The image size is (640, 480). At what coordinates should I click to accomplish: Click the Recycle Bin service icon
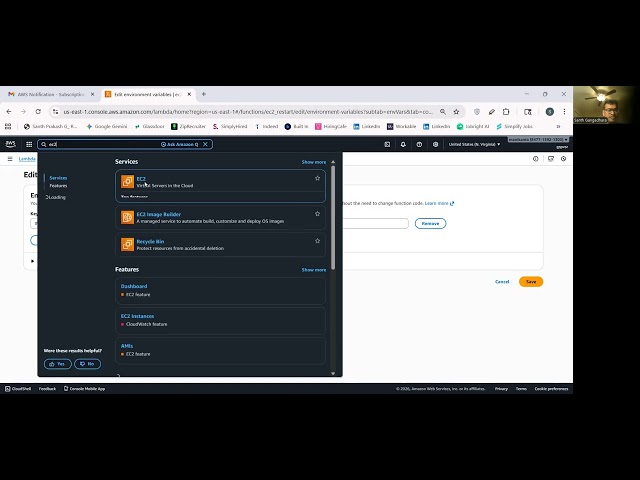127,244
